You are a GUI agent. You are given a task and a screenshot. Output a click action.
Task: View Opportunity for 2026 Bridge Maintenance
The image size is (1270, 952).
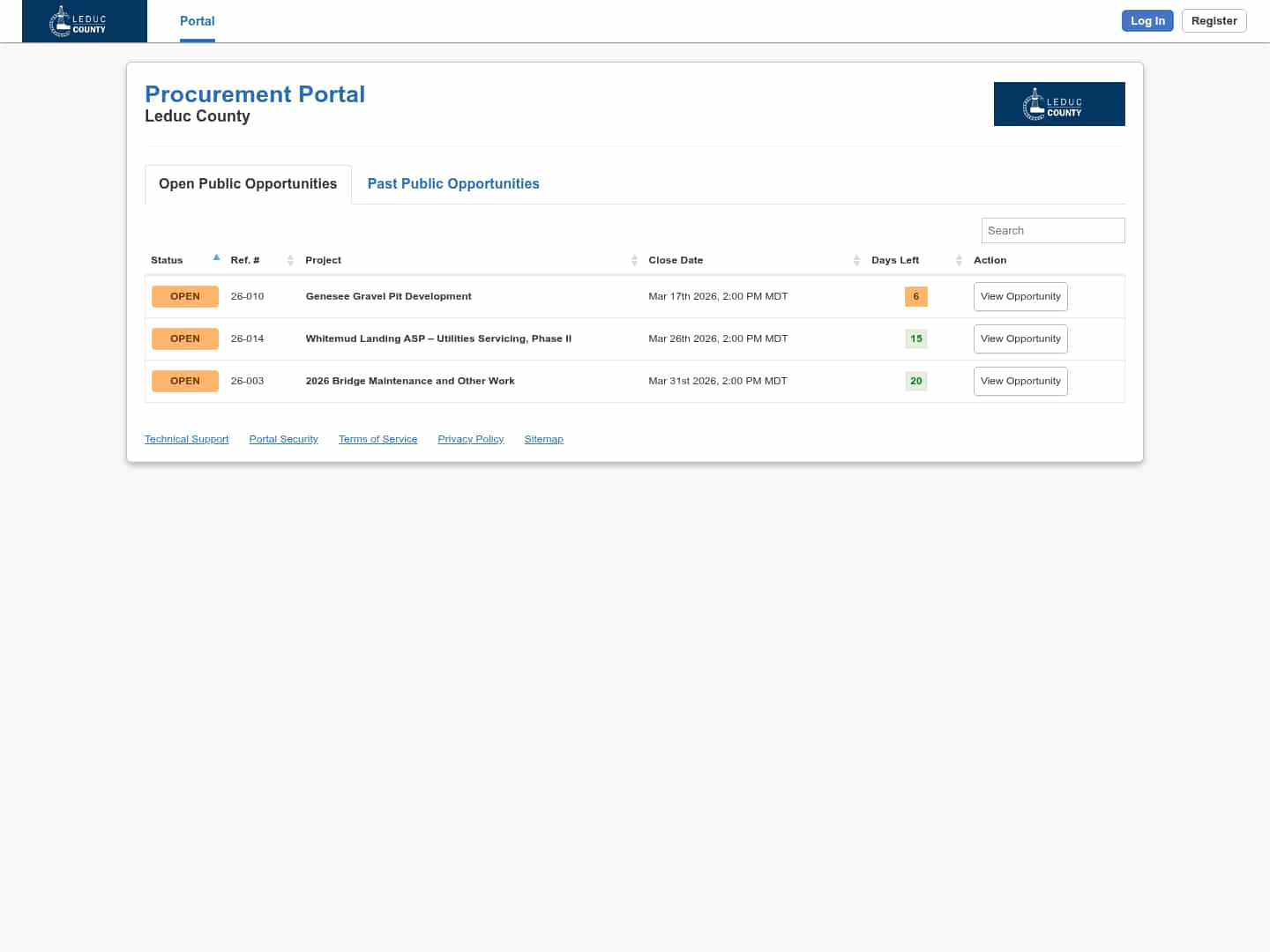pyautogui.click(x=1020, y=381)
